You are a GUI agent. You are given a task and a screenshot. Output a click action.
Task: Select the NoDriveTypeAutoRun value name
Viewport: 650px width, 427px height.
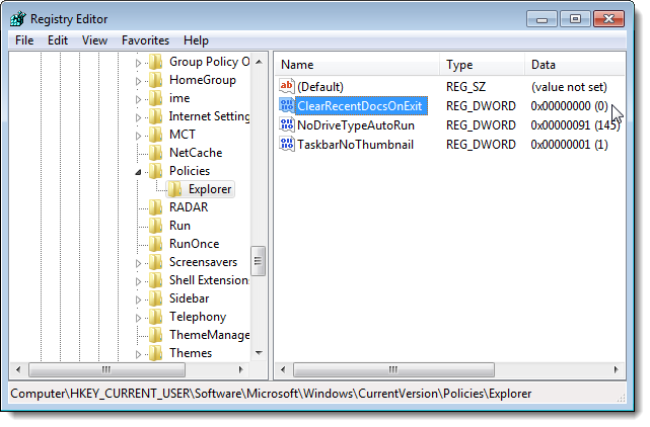click(356, 125)
